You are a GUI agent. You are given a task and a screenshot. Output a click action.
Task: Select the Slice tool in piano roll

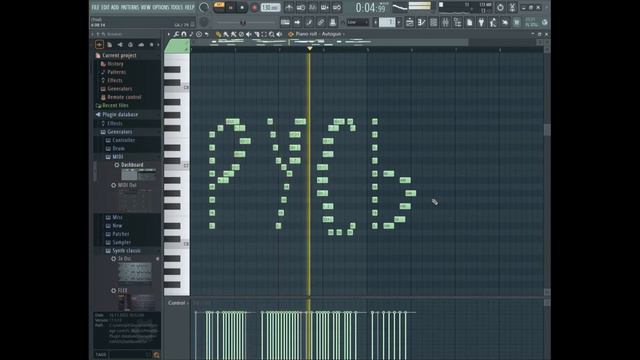(256, 34)
